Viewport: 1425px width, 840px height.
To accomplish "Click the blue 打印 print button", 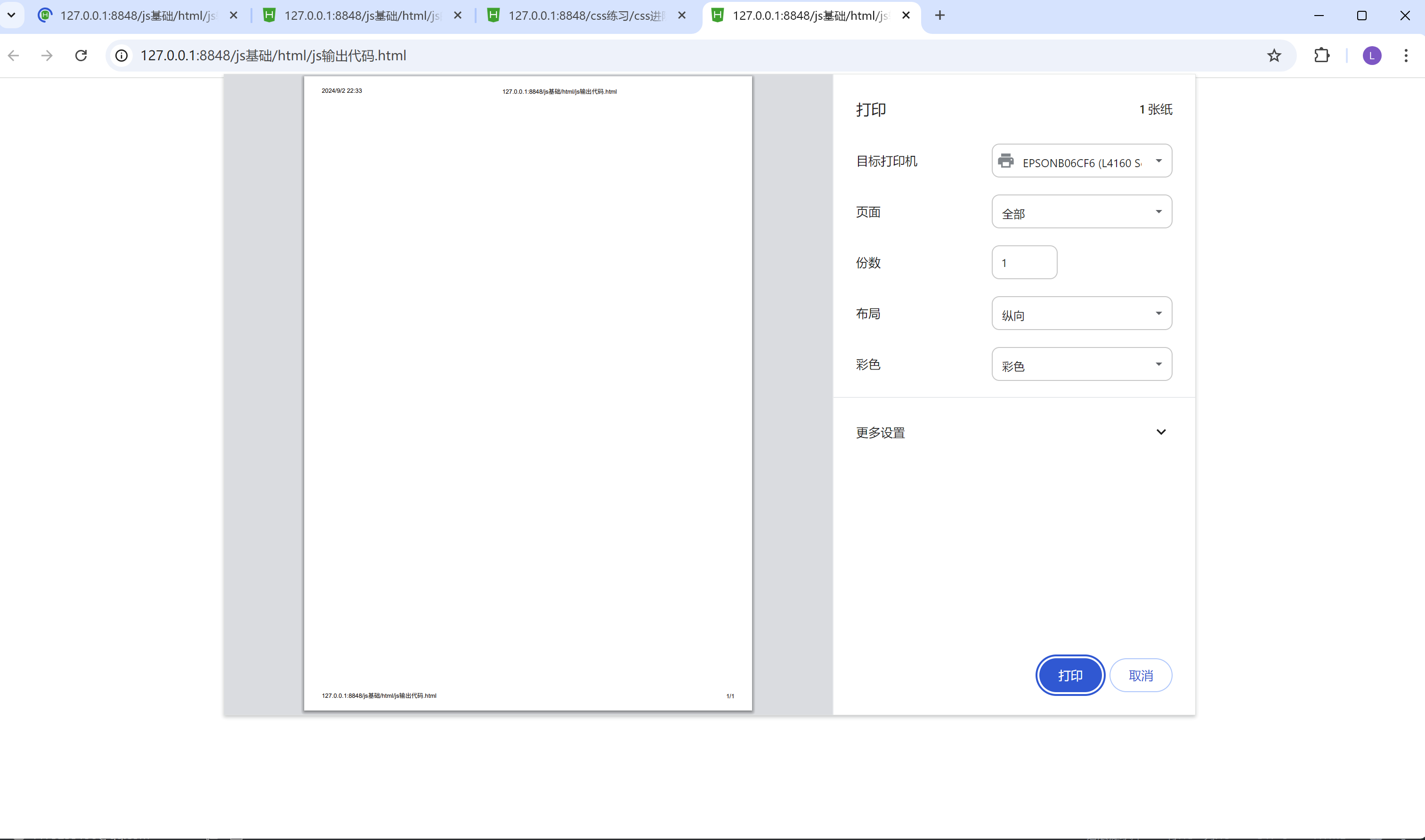I will pyautogui.click(x=1069, y=675).
